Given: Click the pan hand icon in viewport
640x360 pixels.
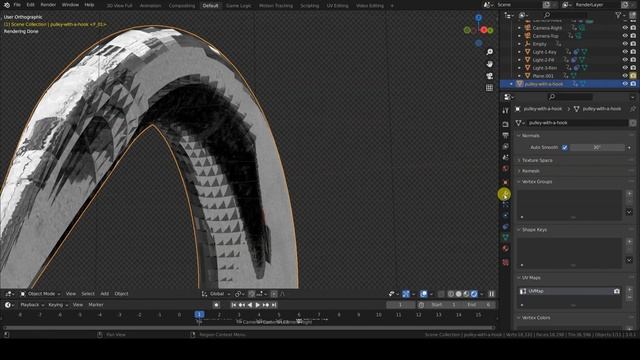Looking at the screenshot, I should pos(489,64).
